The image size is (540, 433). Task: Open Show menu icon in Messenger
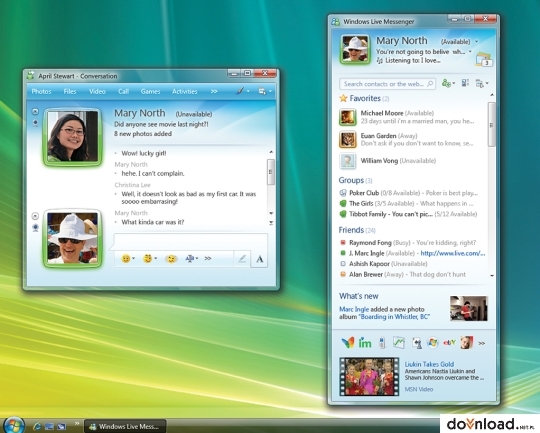tap(480, 83)
